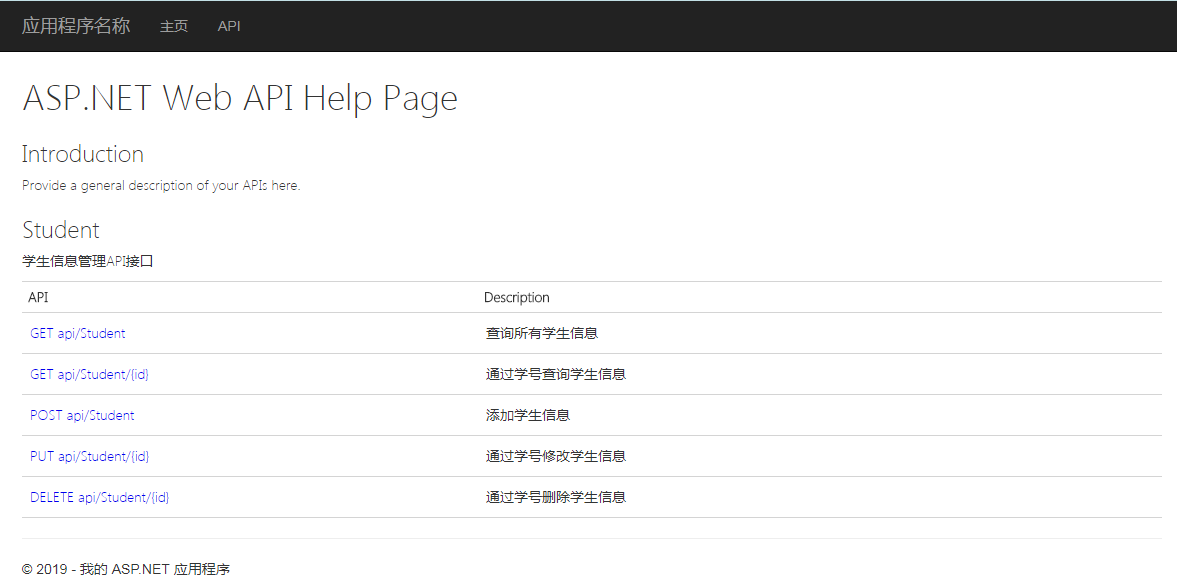
Task: Open the DELETE api/Student/{id} endpoint link
Action: click(99, 496)
